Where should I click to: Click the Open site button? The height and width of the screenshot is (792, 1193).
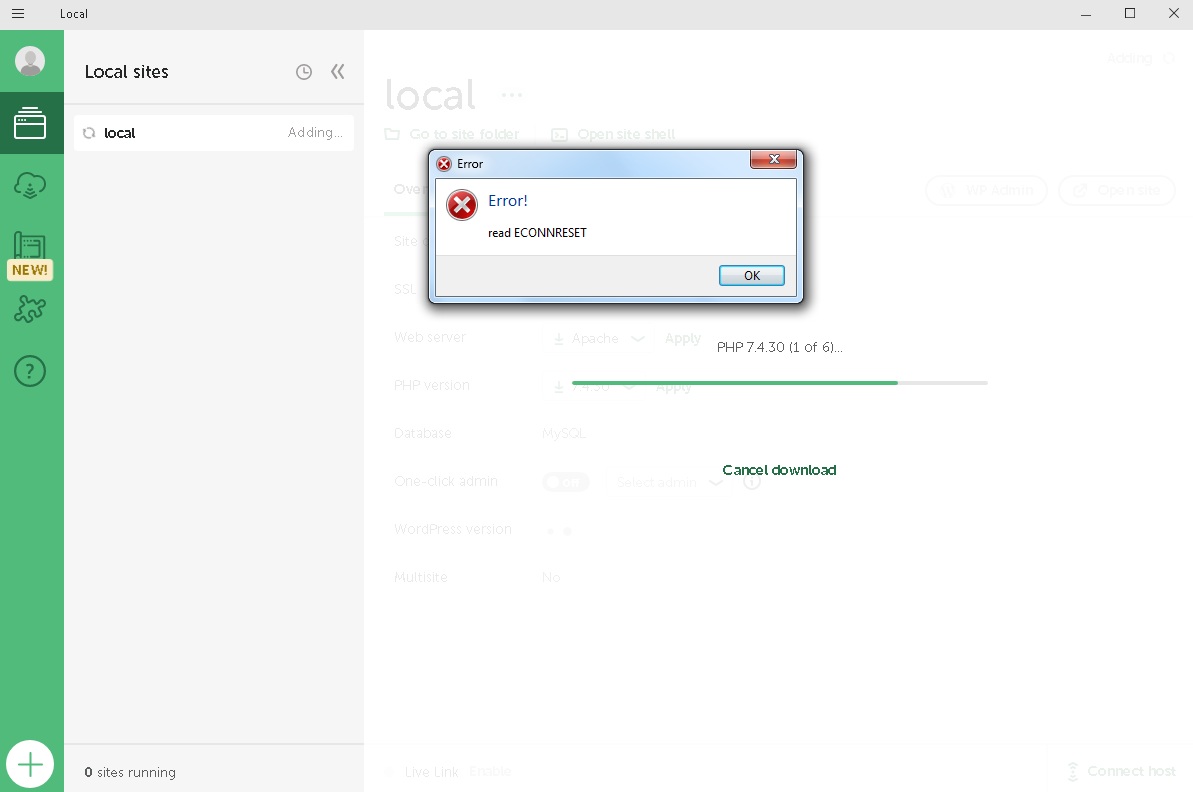(x=1117, y=190)
